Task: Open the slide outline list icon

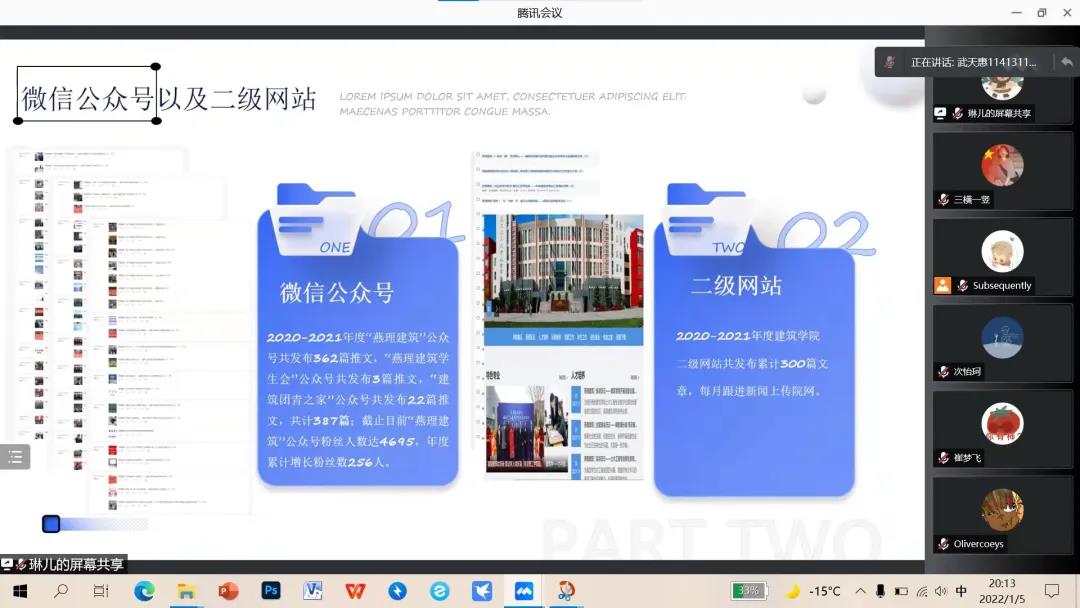Action: coord(15,457)
